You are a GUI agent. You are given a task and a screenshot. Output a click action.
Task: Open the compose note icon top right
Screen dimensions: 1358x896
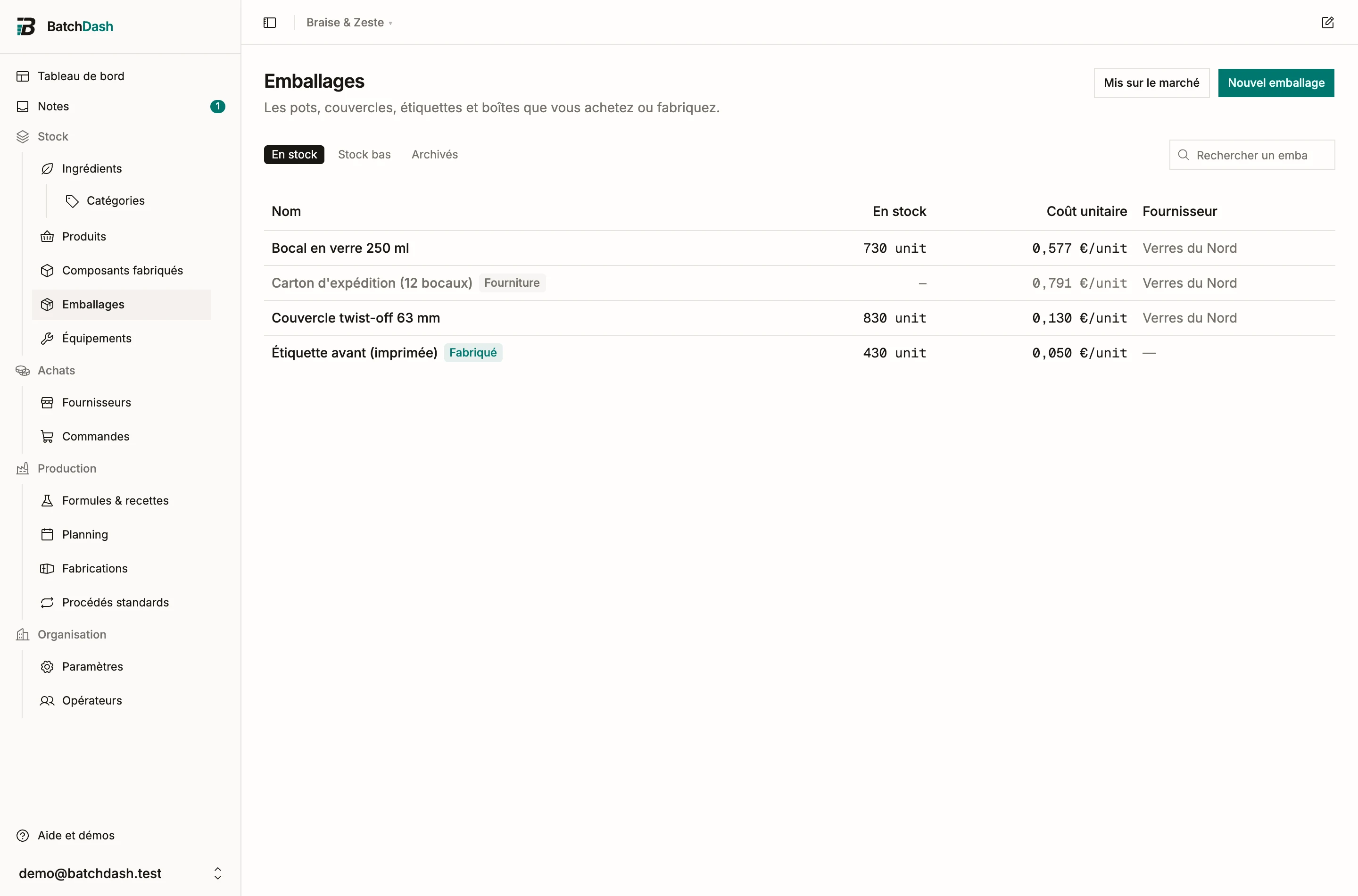pos(1328,22)
